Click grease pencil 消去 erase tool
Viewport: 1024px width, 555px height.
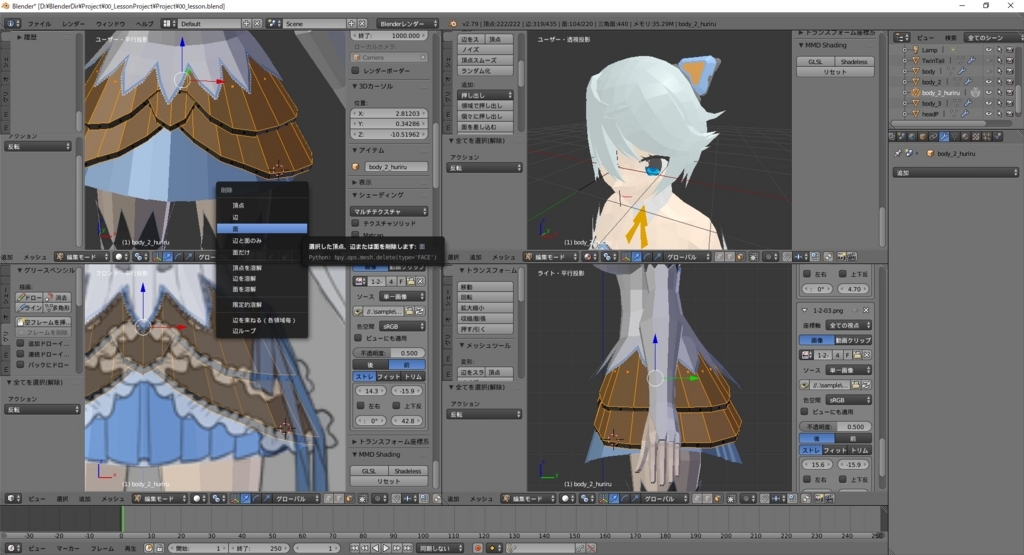[57, 297]
